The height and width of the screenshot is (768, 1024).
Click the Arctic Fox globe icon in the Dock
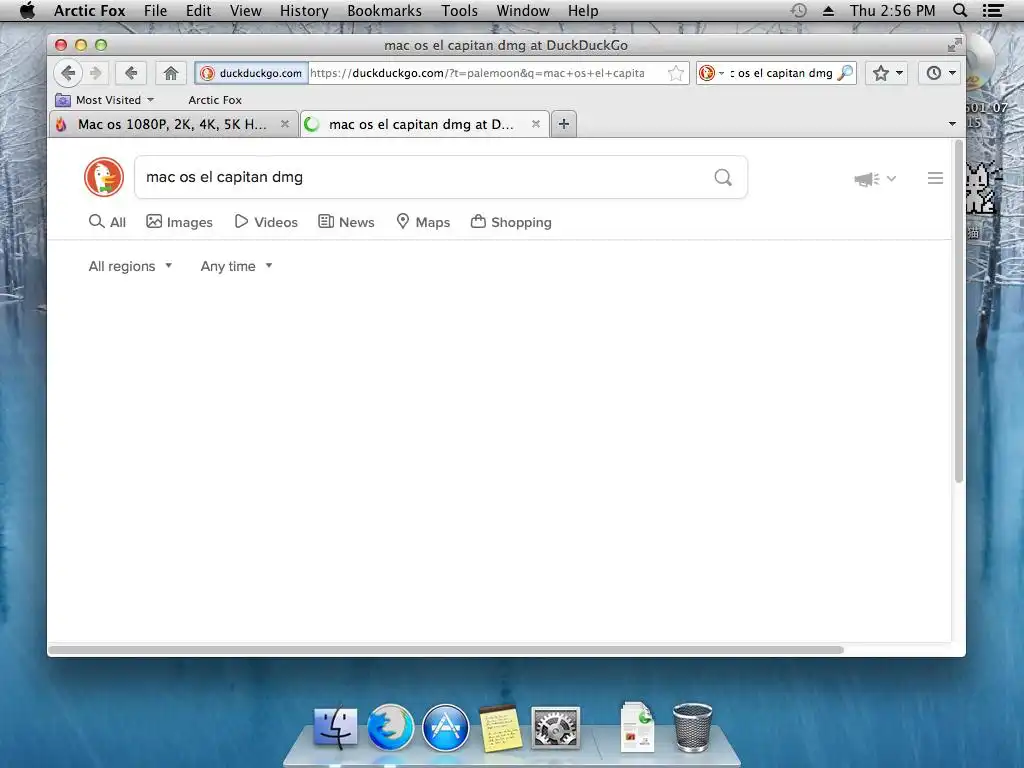[x=391, y=727]
